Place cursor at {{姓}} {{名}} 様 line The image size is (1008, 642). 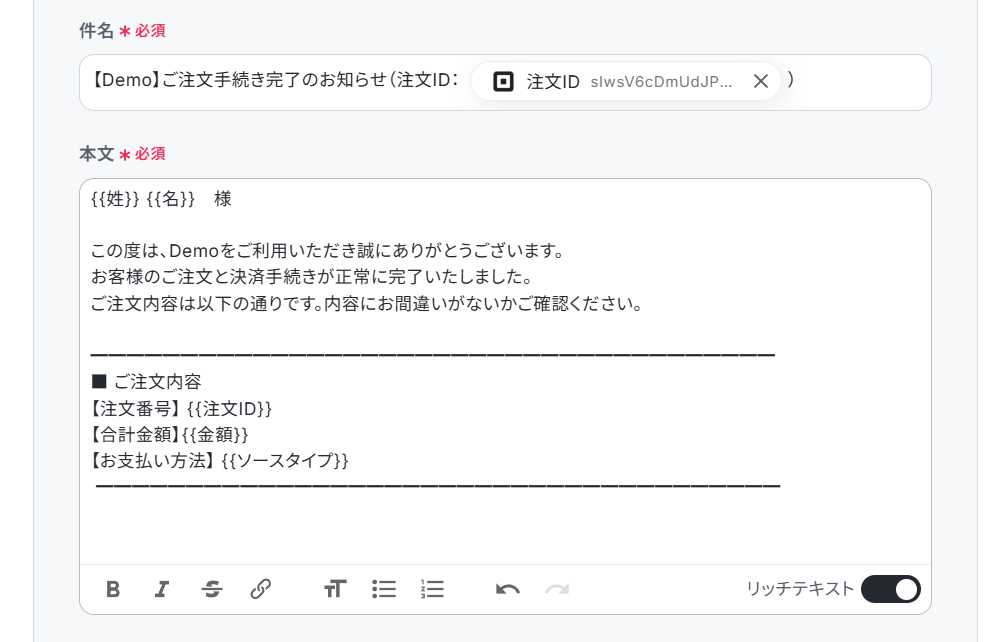tap(161, 199)
